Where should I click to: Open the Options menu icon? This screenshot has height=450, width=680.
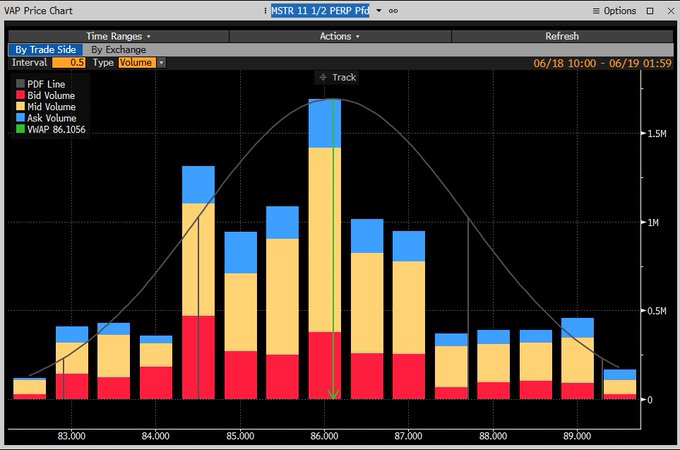596,11
